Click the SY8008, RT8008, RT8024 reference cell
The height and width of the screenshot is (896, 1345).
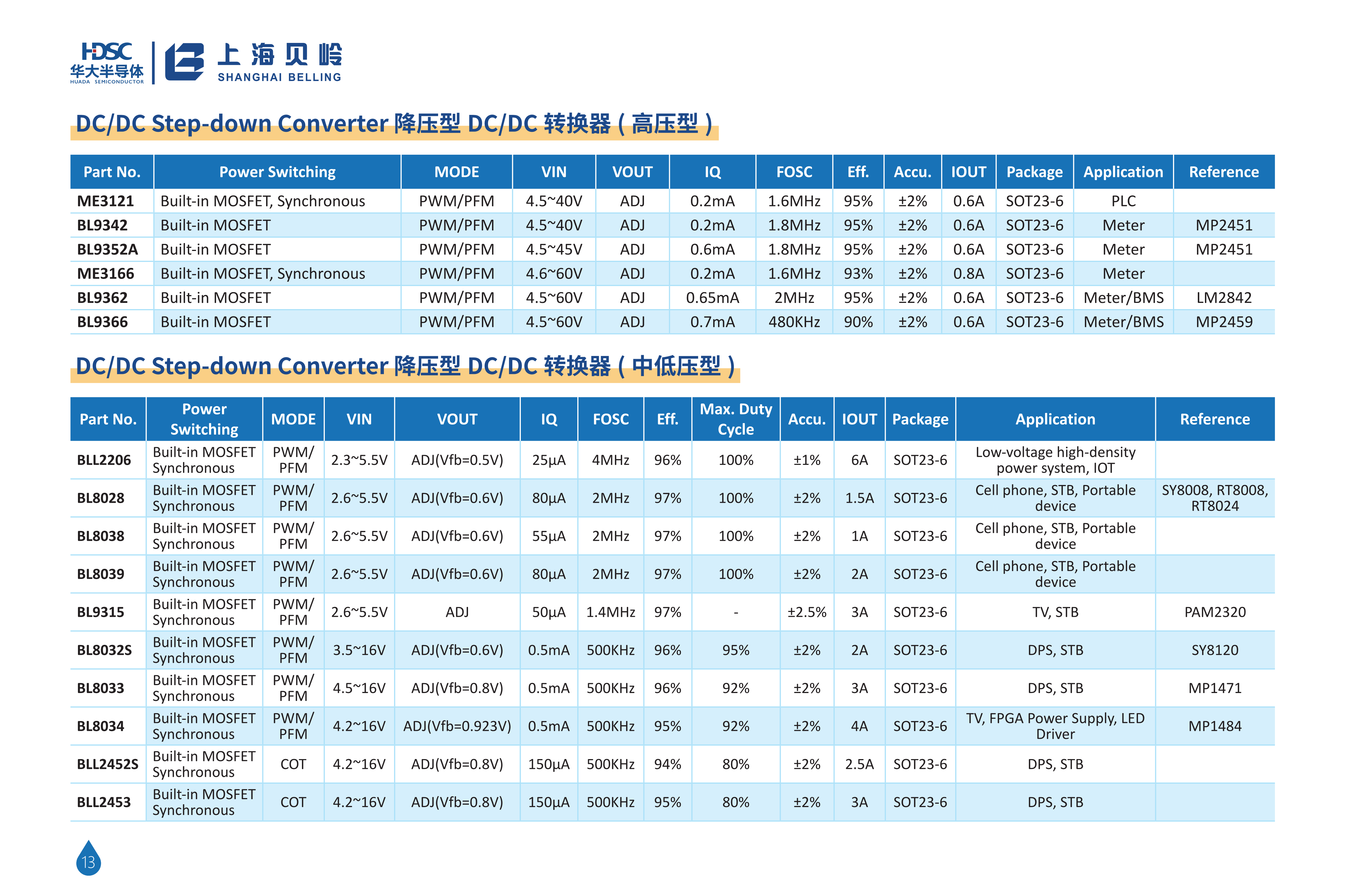(x=1215, y=498)
